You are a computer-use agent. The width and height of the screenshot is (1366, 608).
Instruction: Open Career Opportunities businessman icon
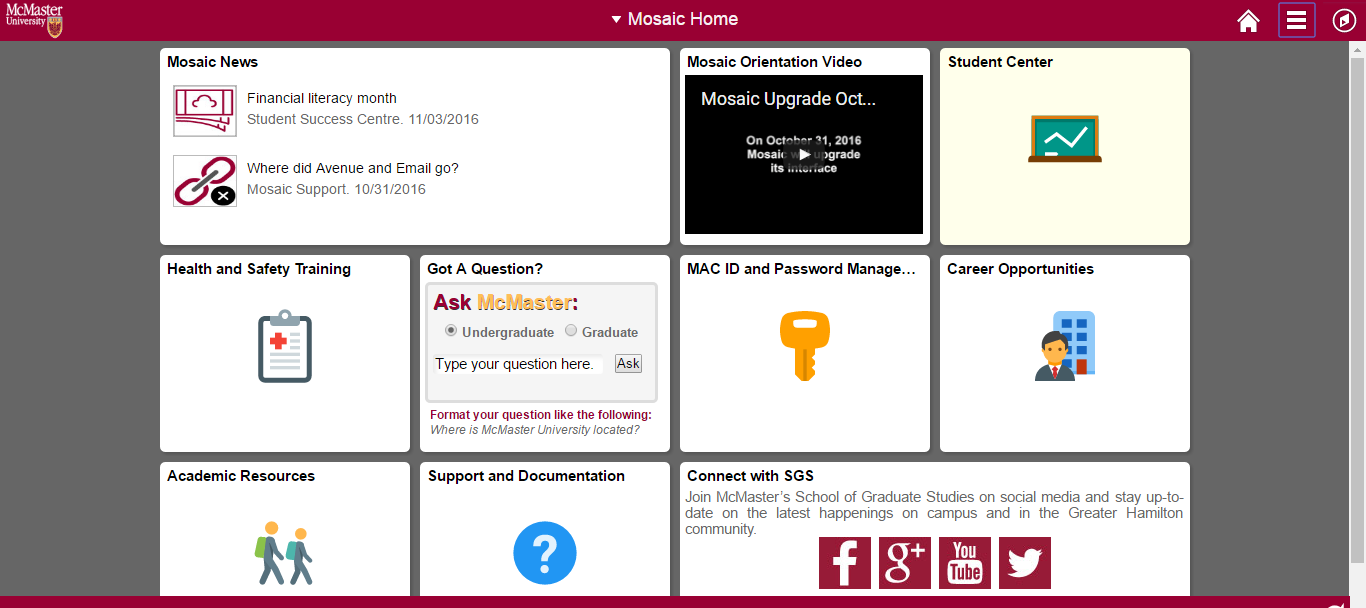click(1064, 346)
